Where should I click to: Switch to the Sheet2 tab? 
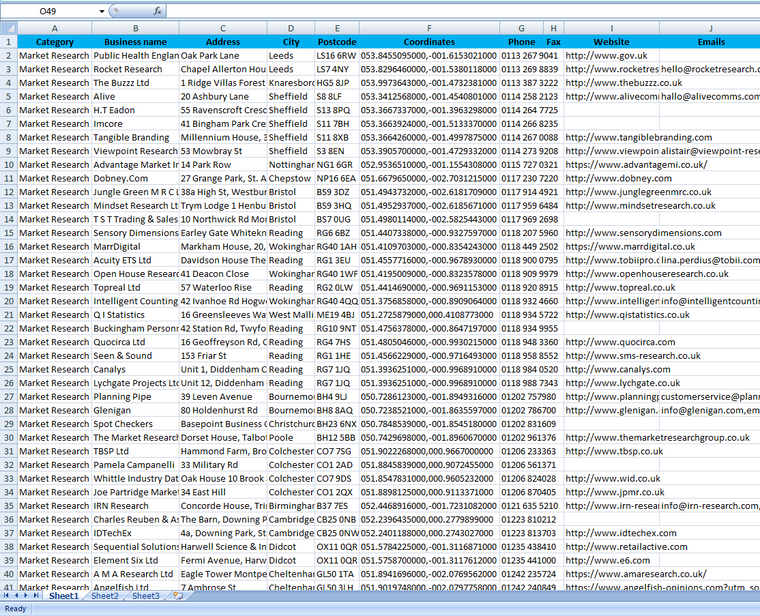105,596
